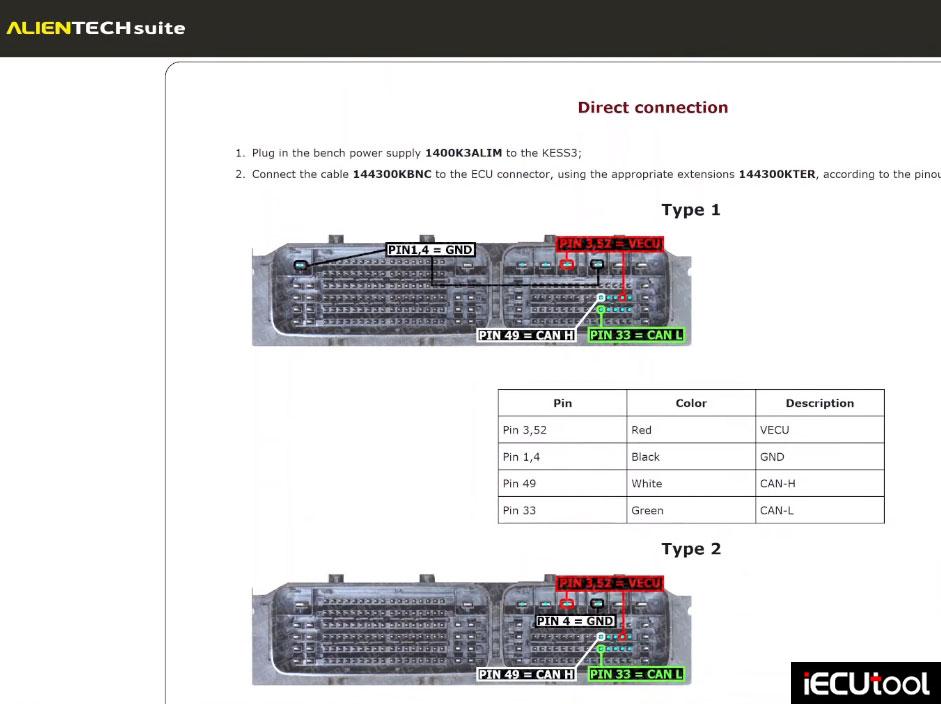The image size is (941, 704).
Task: Click the ALIENTECH suite logo
Action: click(x=95, y=28)
